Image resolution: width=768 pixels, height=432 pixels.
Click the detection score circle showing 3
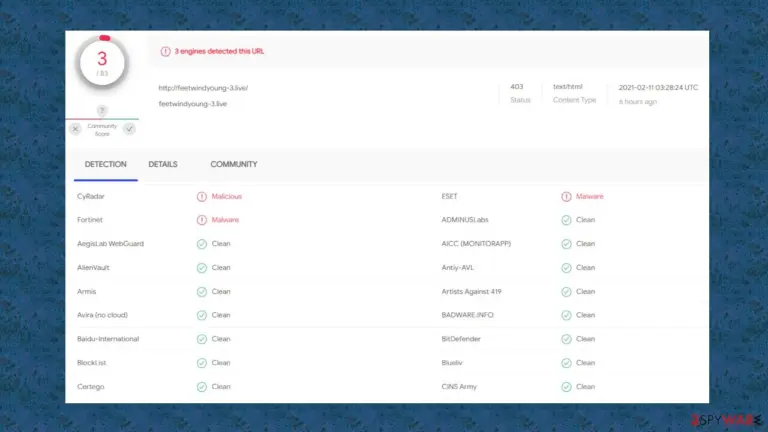[x=102, y=63]
